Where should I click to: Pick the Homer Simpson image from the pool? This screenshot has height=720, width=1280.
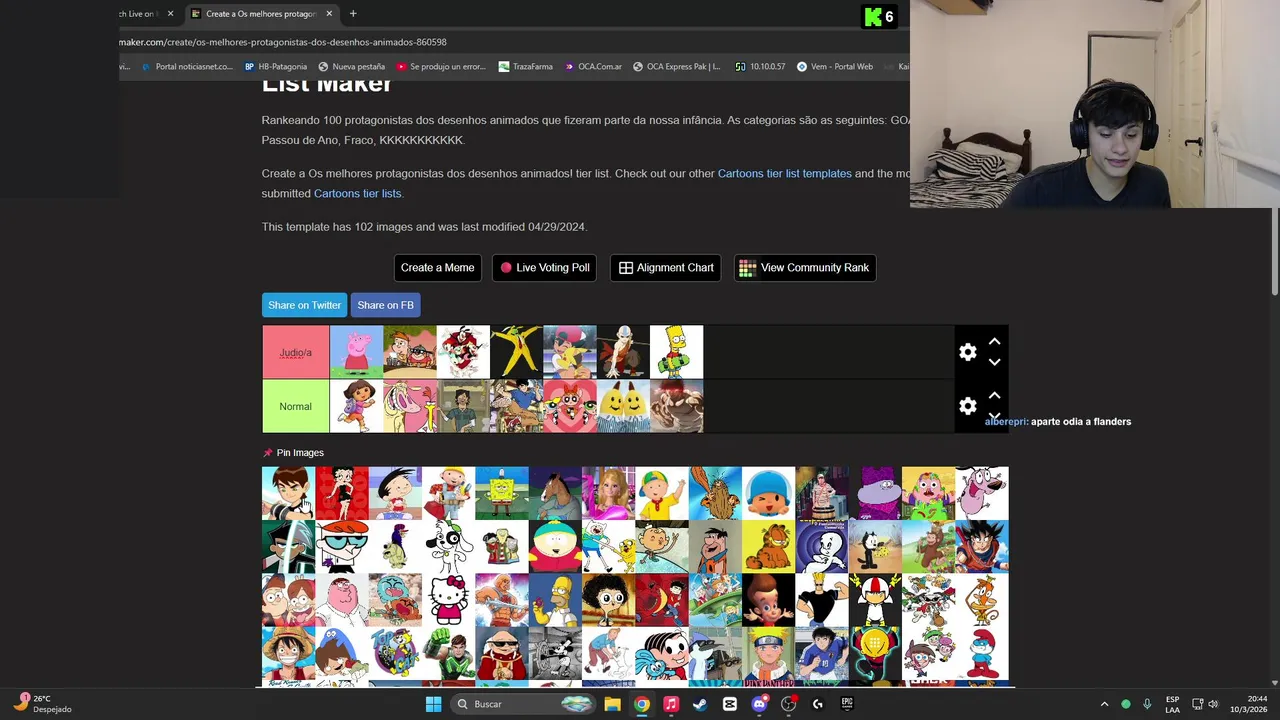click(555, 600)
